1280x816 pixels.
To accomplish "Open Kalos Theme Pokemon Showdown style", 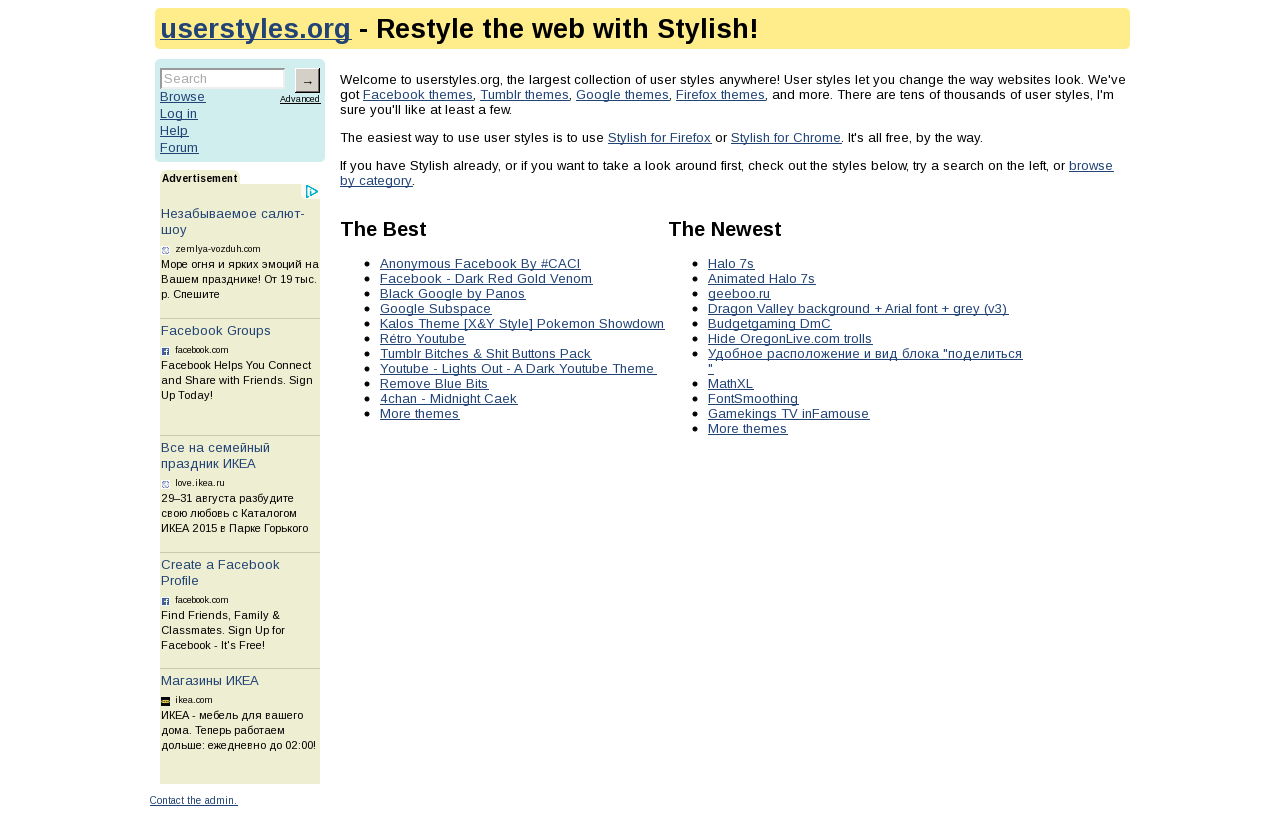I will (522, 324).
